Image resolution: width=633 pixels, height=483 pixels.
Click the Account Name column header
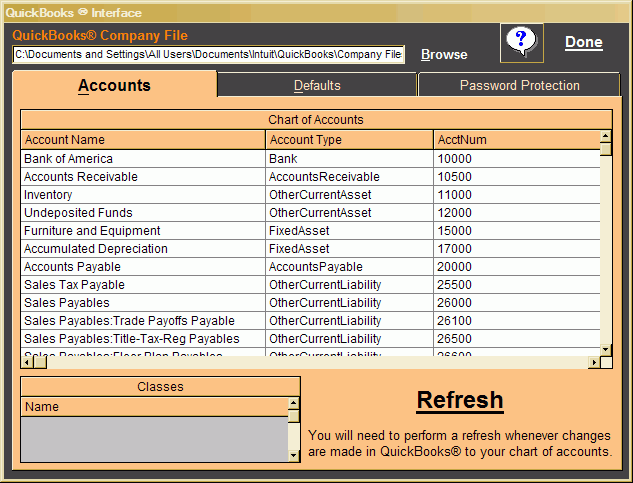point(143,140)
